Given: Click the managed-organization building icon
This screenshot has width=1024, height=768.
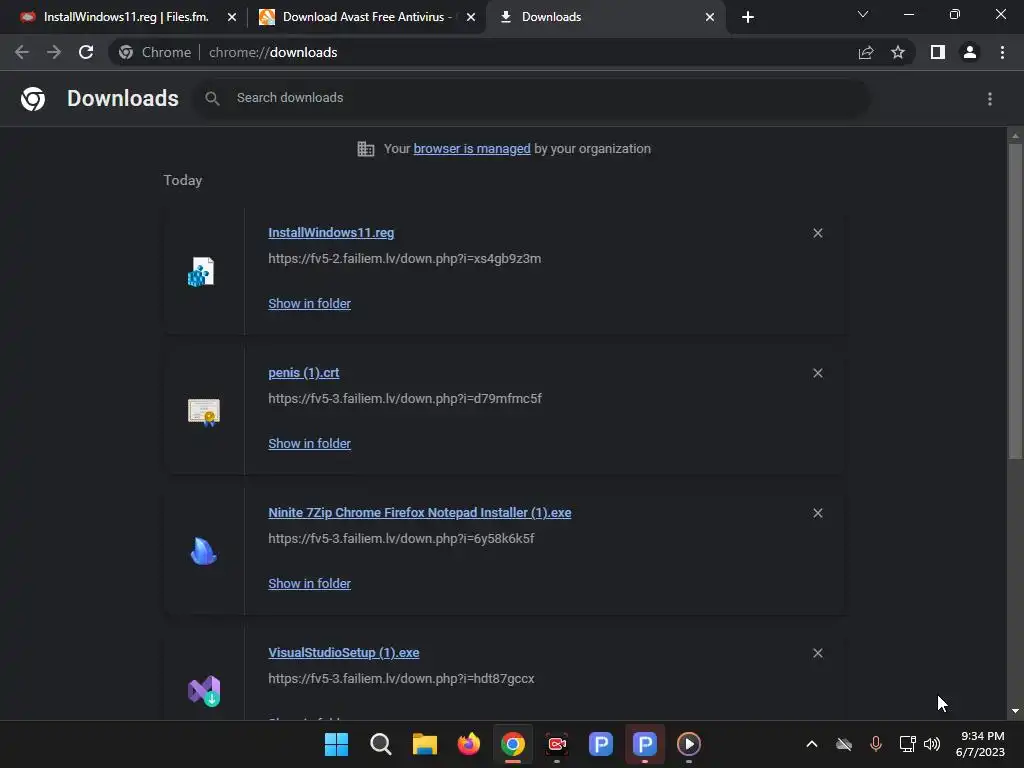Looking at the screenshot, I should click(x=366, y=149).
